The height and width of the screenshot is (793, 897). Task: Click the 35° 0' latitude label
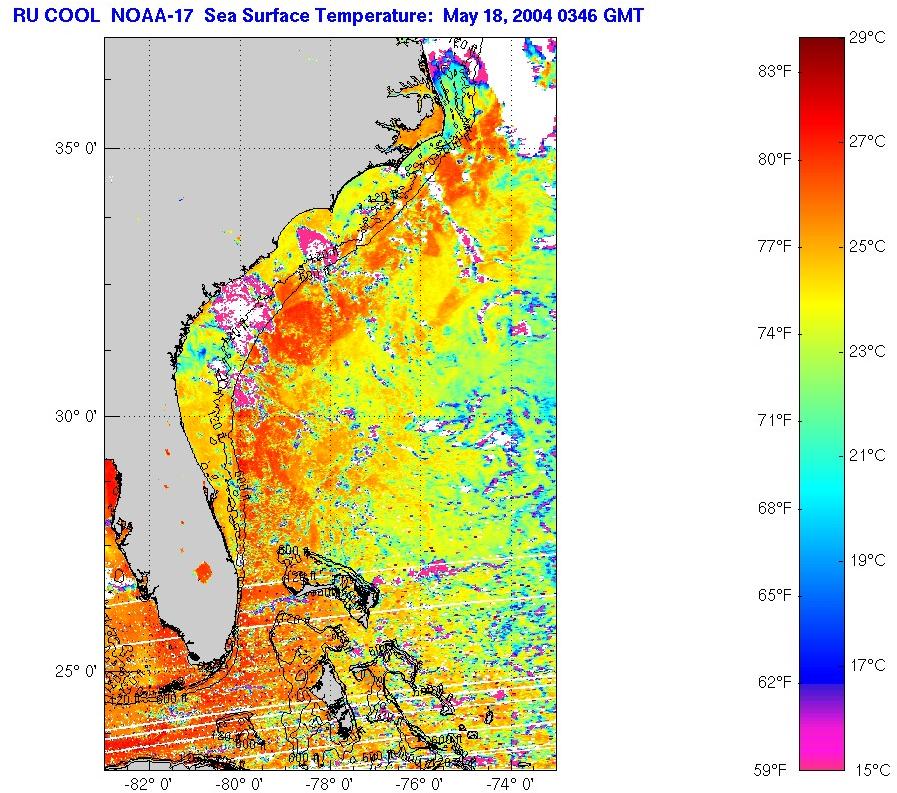75,148
